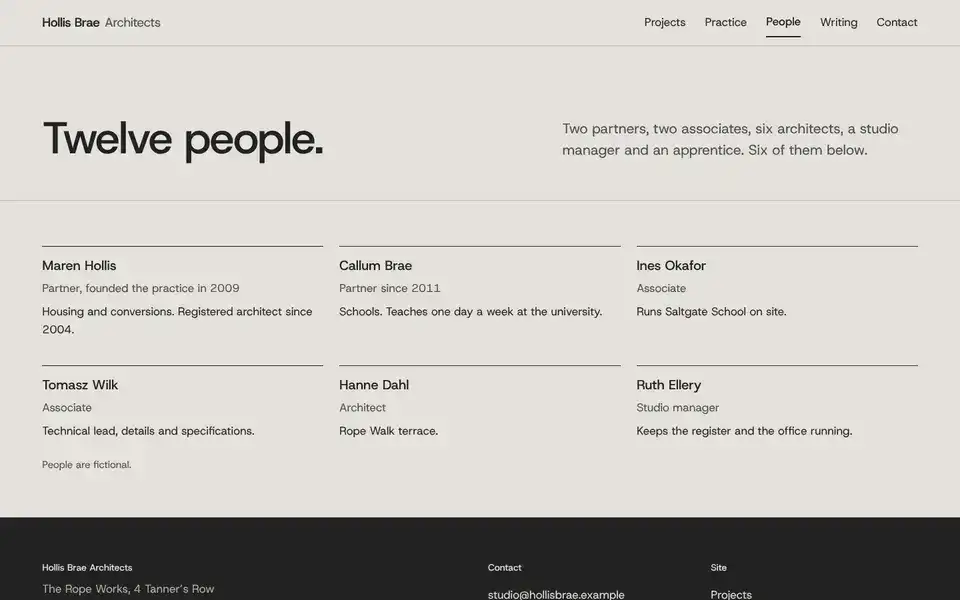Open the Projects page in the top navigation

(664, 22)
